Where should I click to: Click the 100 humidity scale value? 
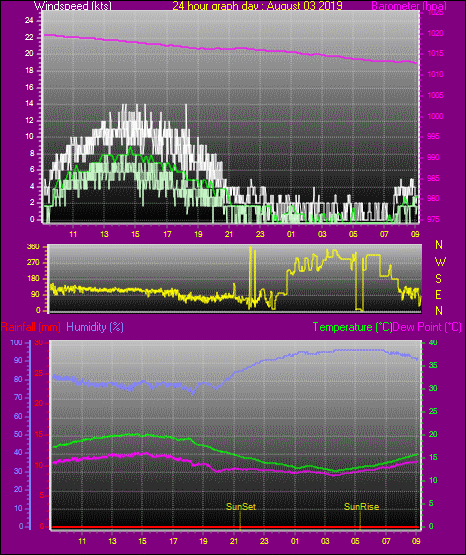click(x=17, y=342)
